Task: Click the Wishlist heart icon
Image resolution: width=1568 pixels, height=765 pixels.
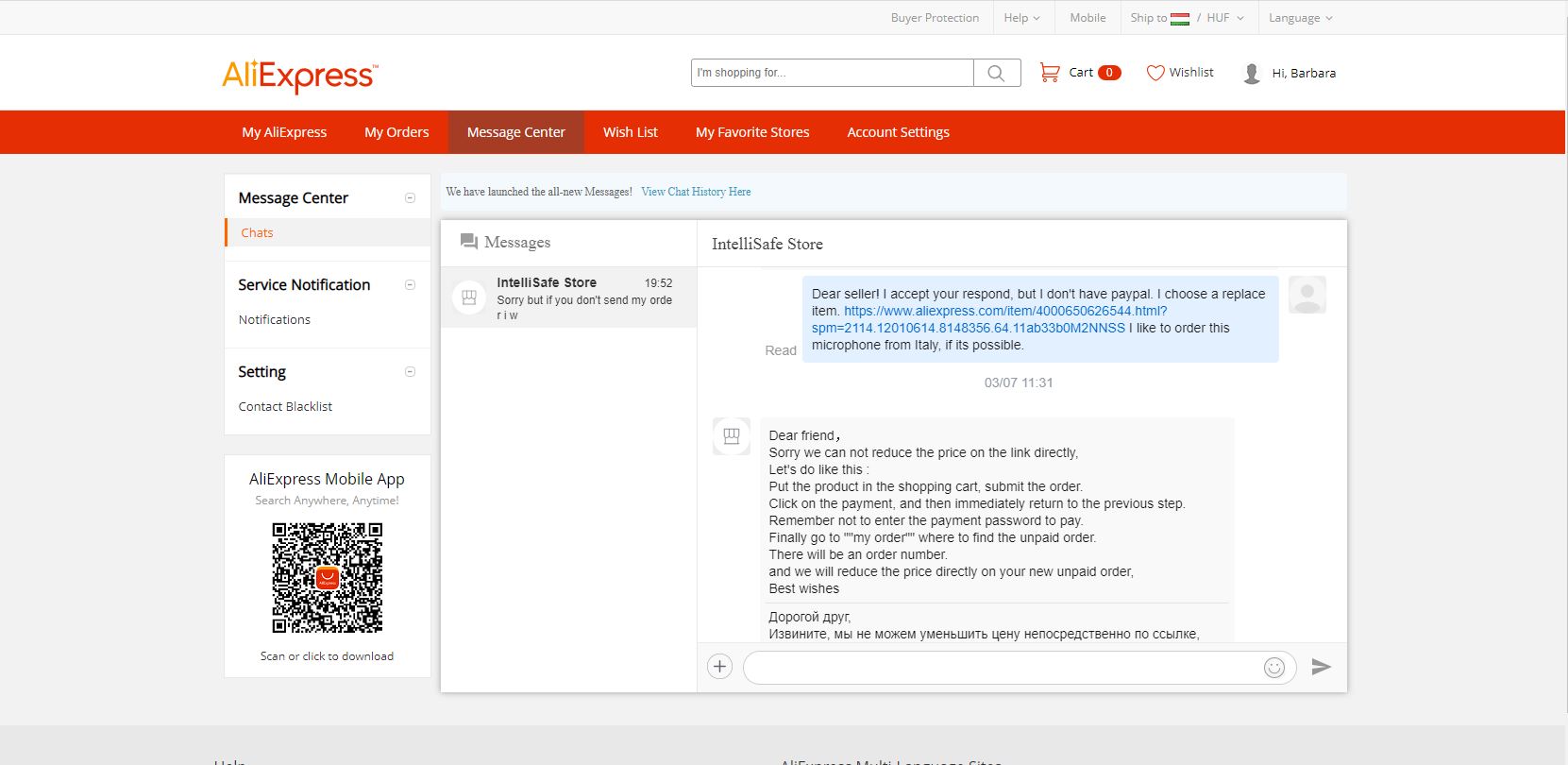Action: [1155, 73]
